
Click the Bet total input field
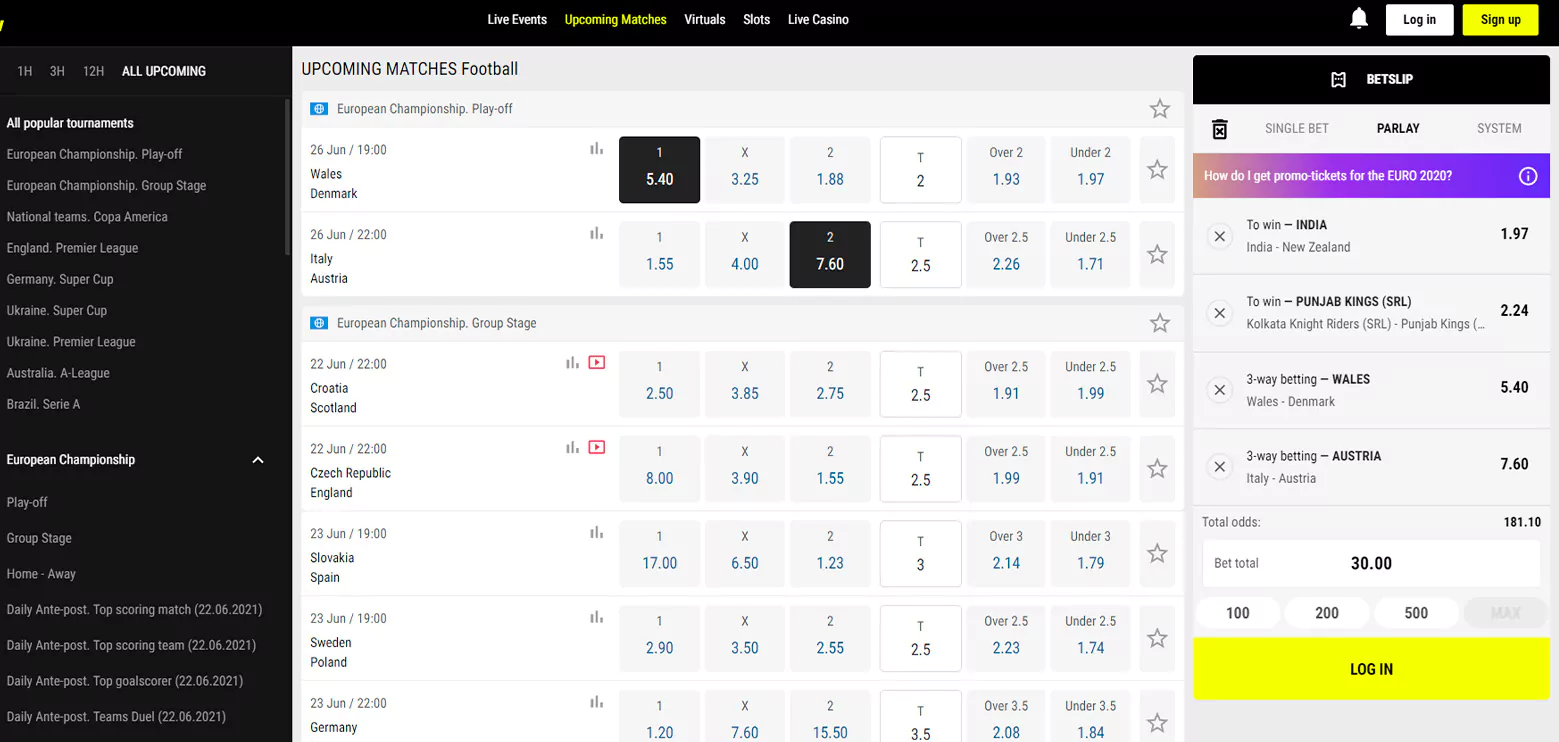pos(1370,563)
